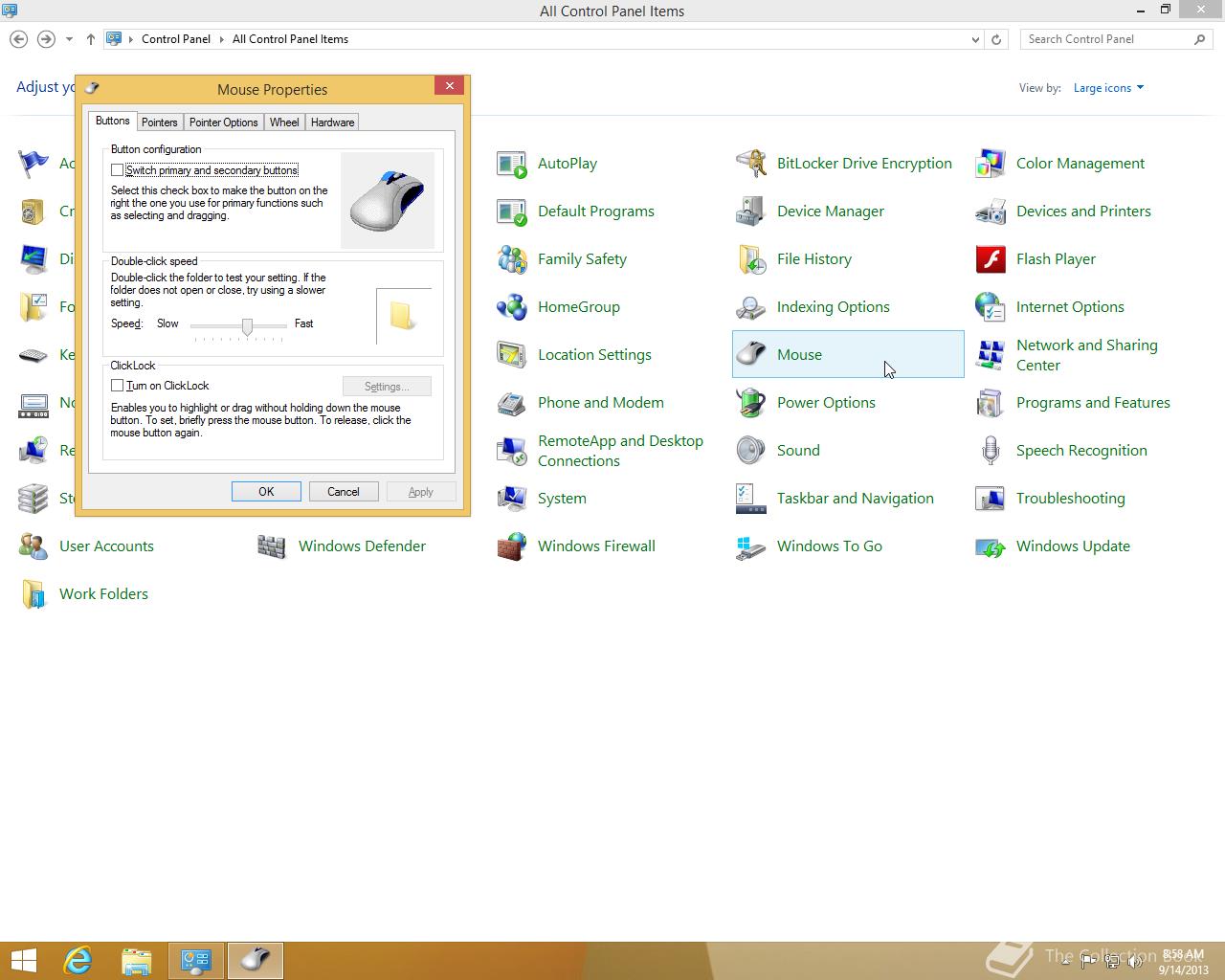Open Programs and Features link
This screenshot has height=980, width=1225.
[1093, 403]
